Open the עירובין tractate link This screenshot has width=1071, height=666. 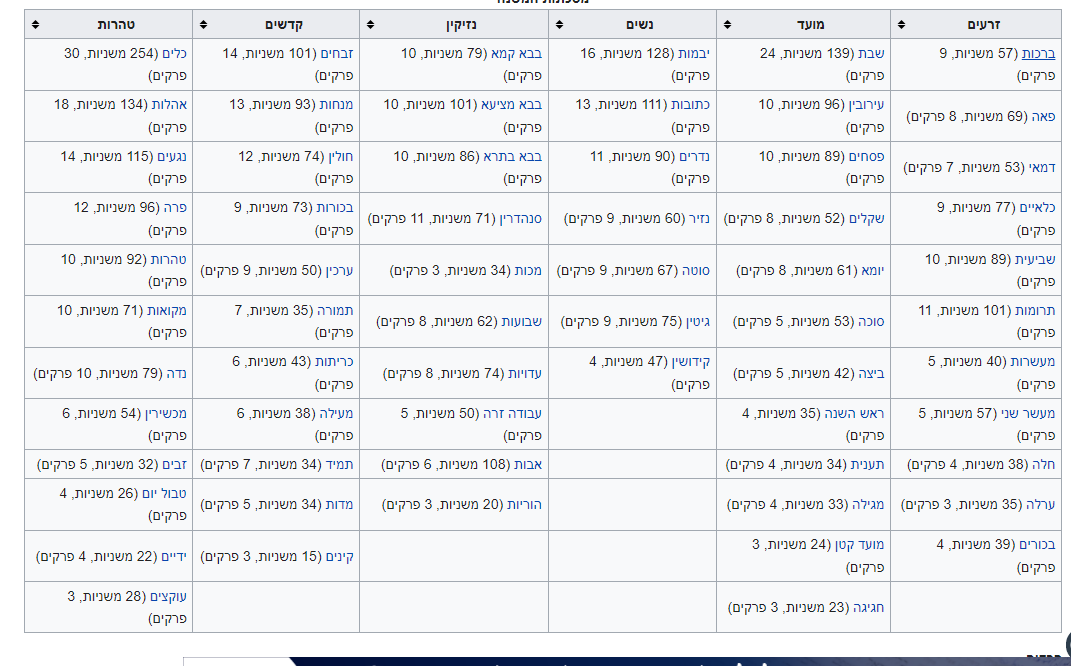866,105
